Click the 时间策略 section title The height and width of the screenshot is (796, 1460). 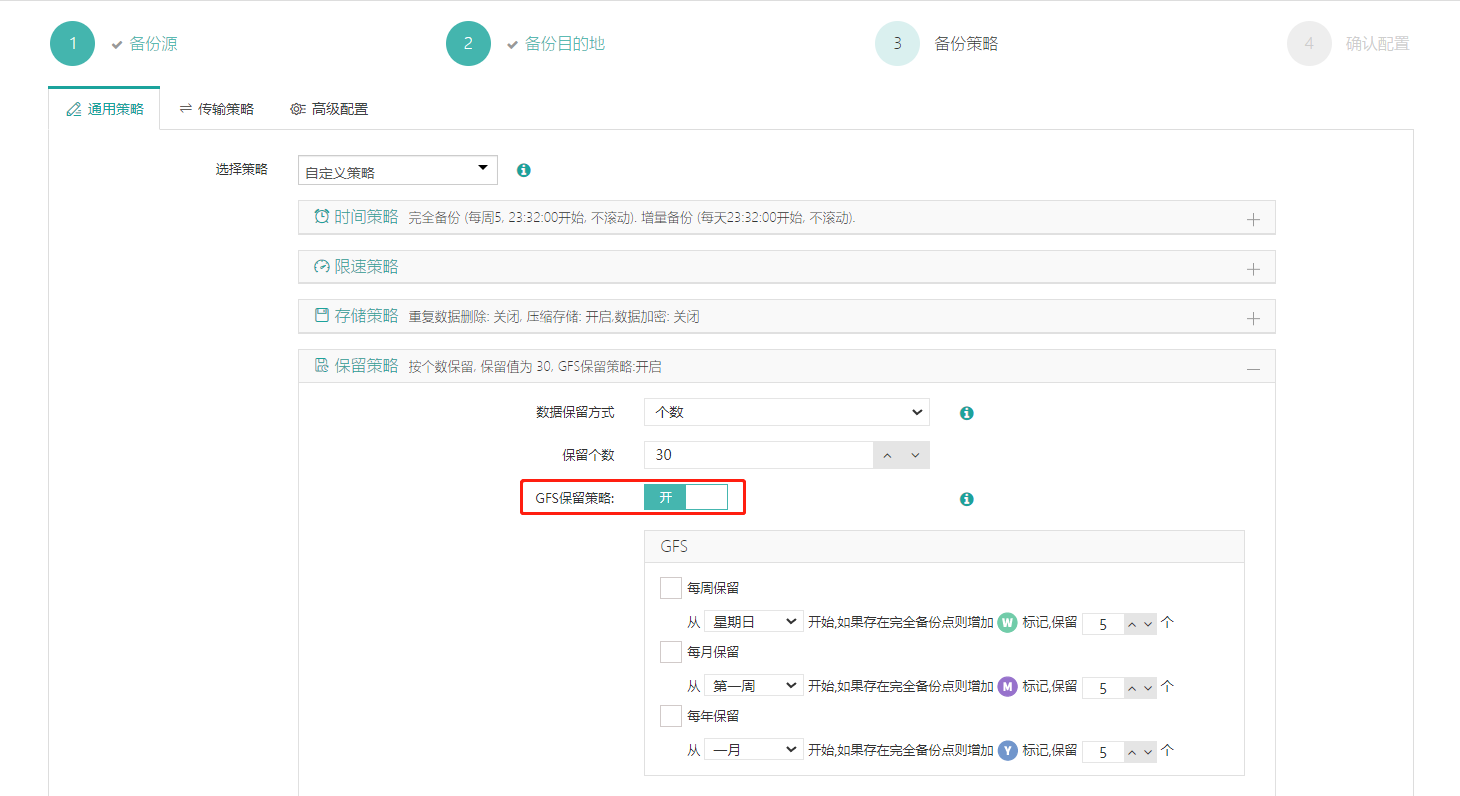click(366, 216)
